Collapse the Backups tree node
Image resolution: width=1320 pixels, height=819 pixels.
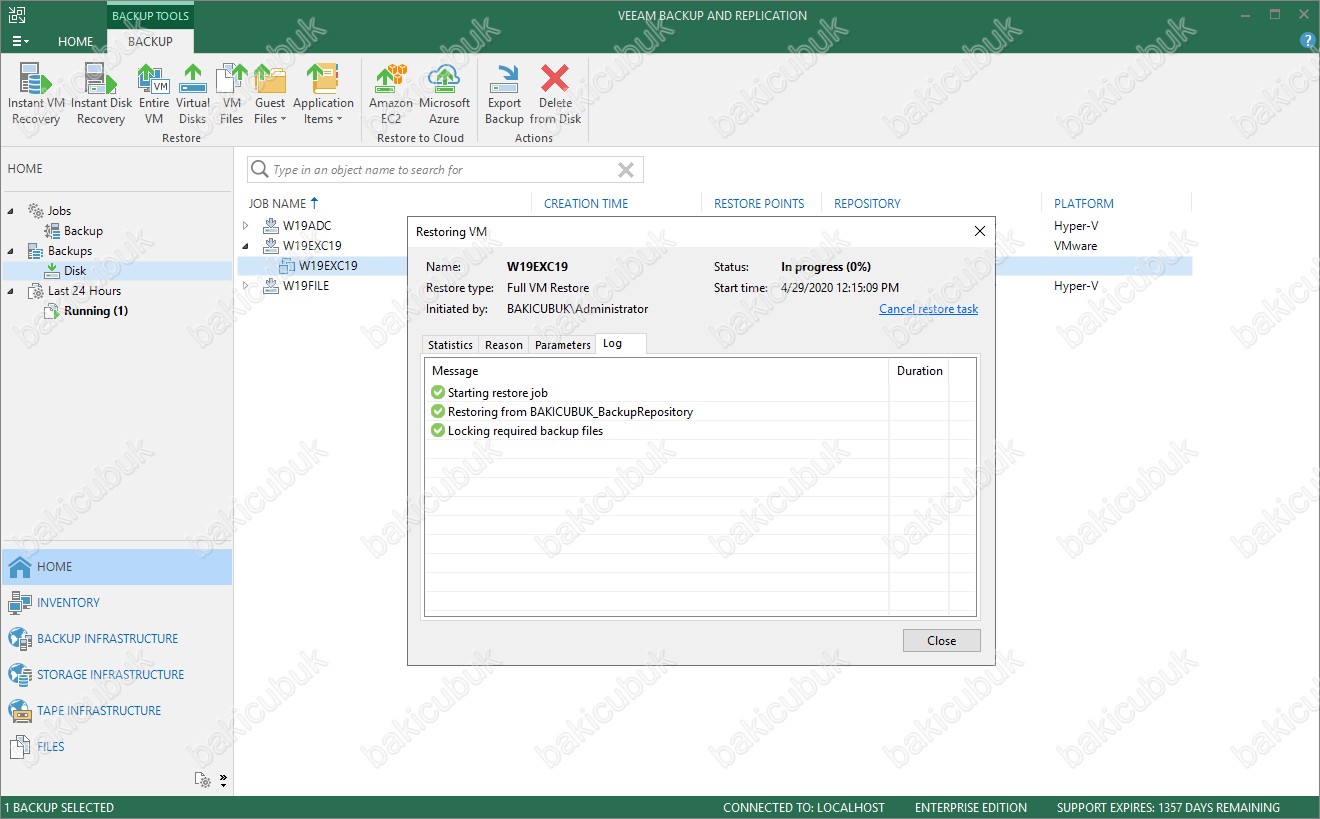(x=12, y=251)
